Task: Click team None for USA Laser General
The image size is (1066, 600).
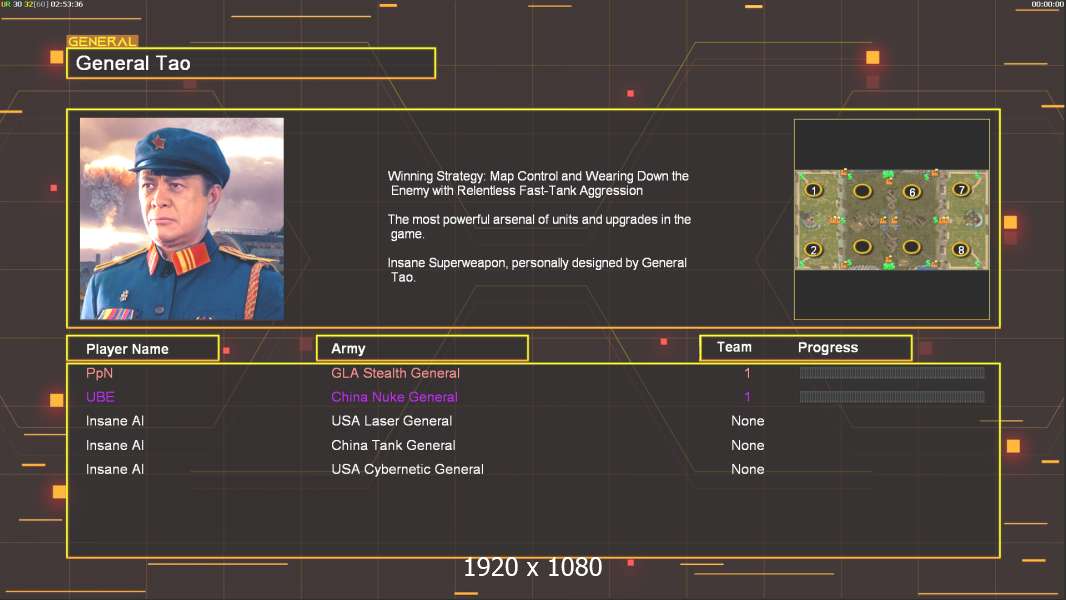Action: pos(748,421)
